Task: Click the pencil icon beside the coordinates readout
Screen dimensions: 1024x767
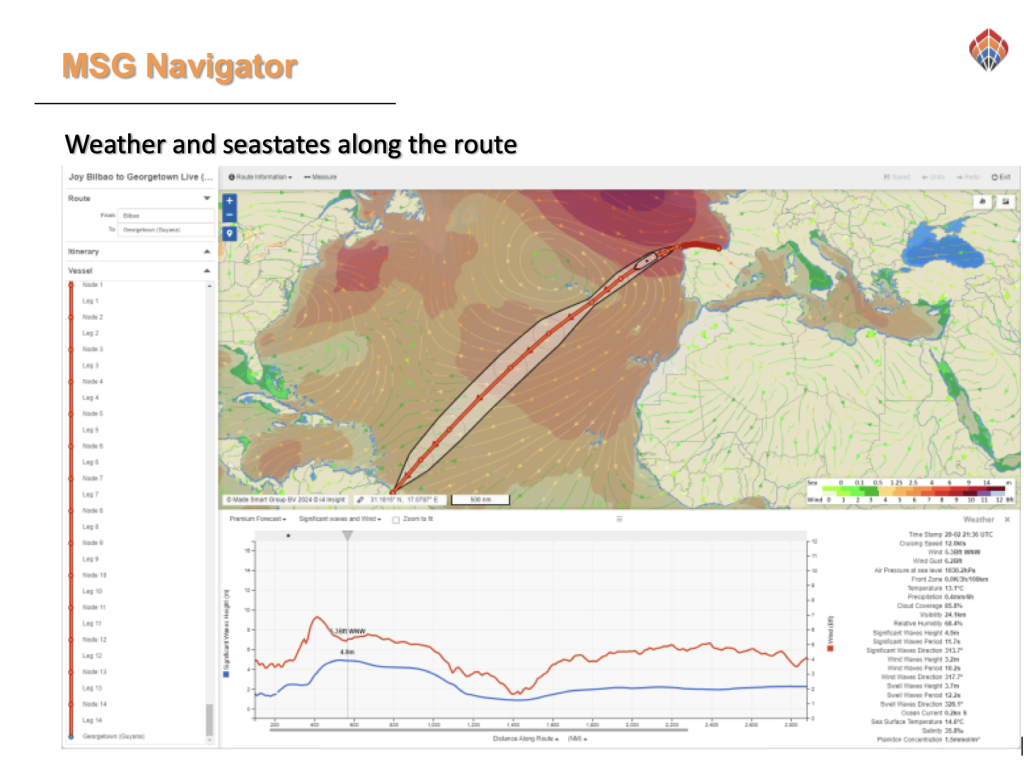Action: (x=360, y=500)
